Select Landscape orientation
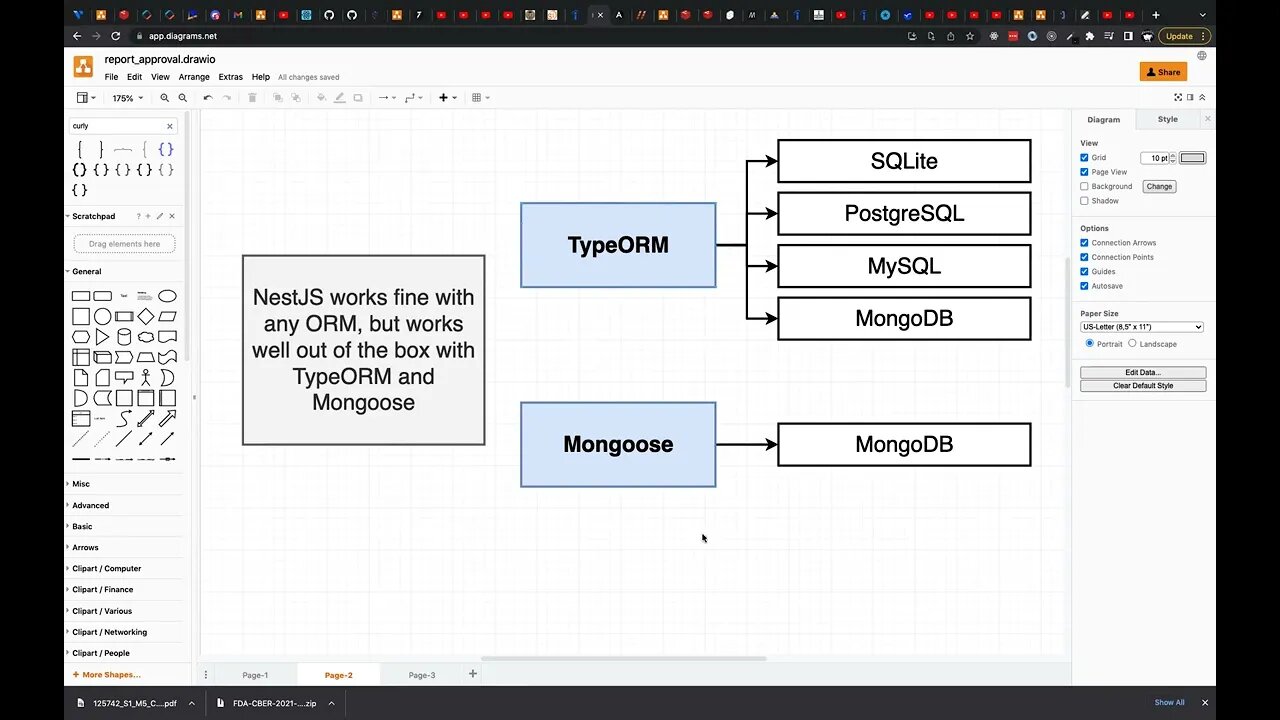 [x=1132, y=343]
